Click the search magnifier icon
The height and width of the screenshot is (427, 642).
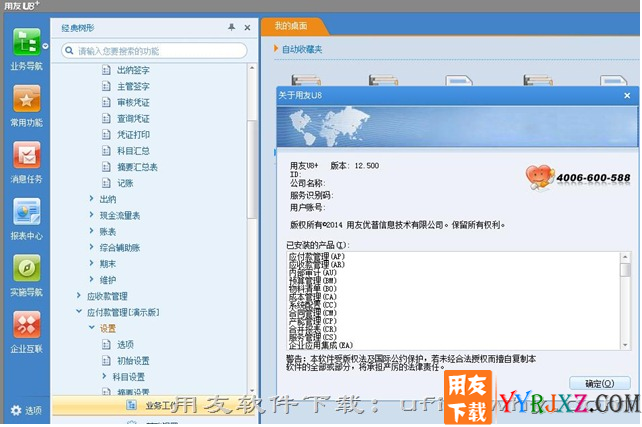(69, 50)
